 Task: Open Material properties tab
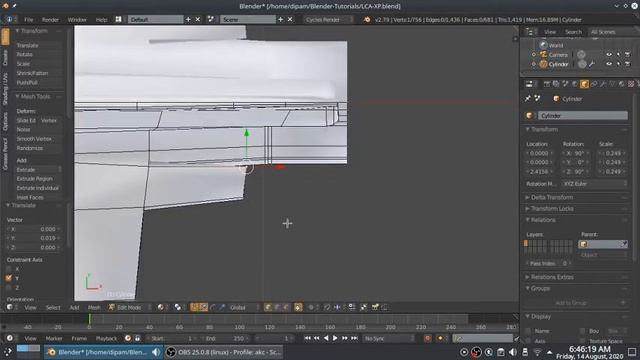pyautogui.click(x=622, y=84)
